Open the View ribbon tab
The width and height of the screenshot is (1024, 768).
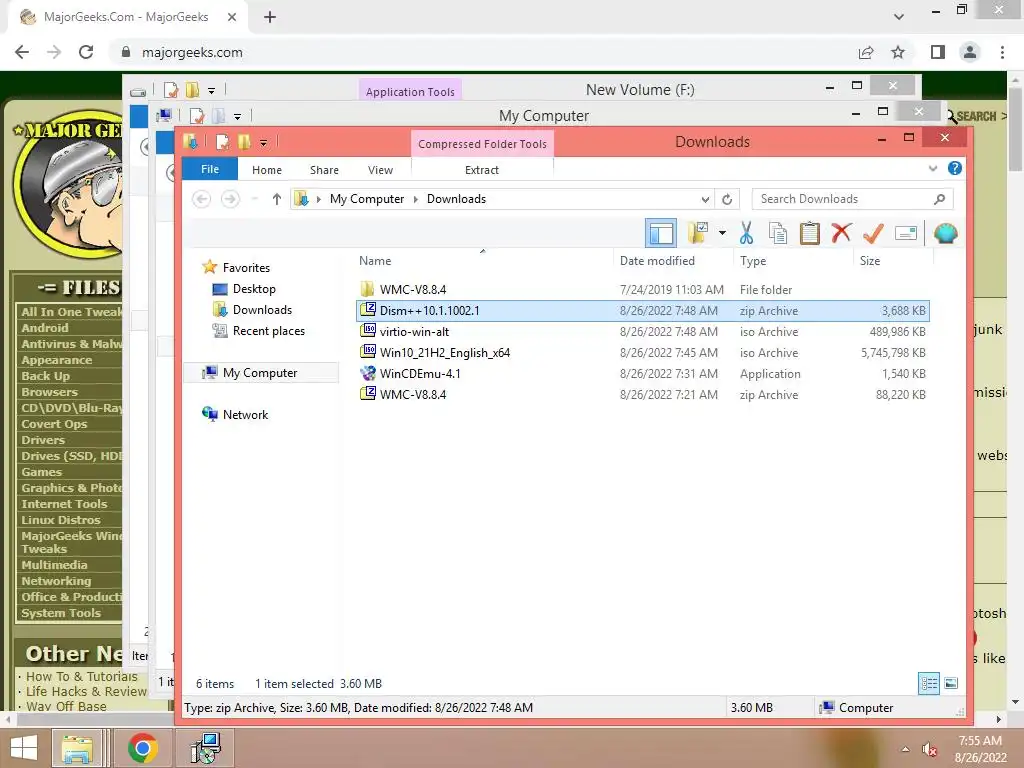[380, 170]
